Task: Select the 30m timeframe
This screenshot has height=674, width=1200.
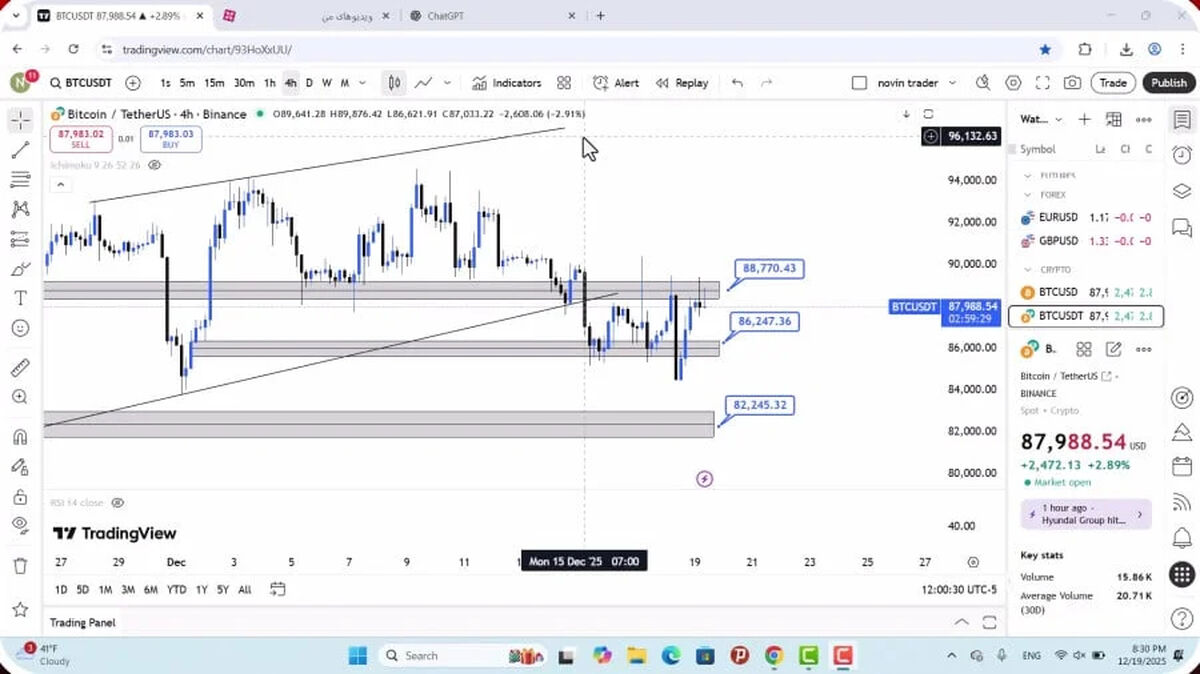Action: [x=244, y=83]
